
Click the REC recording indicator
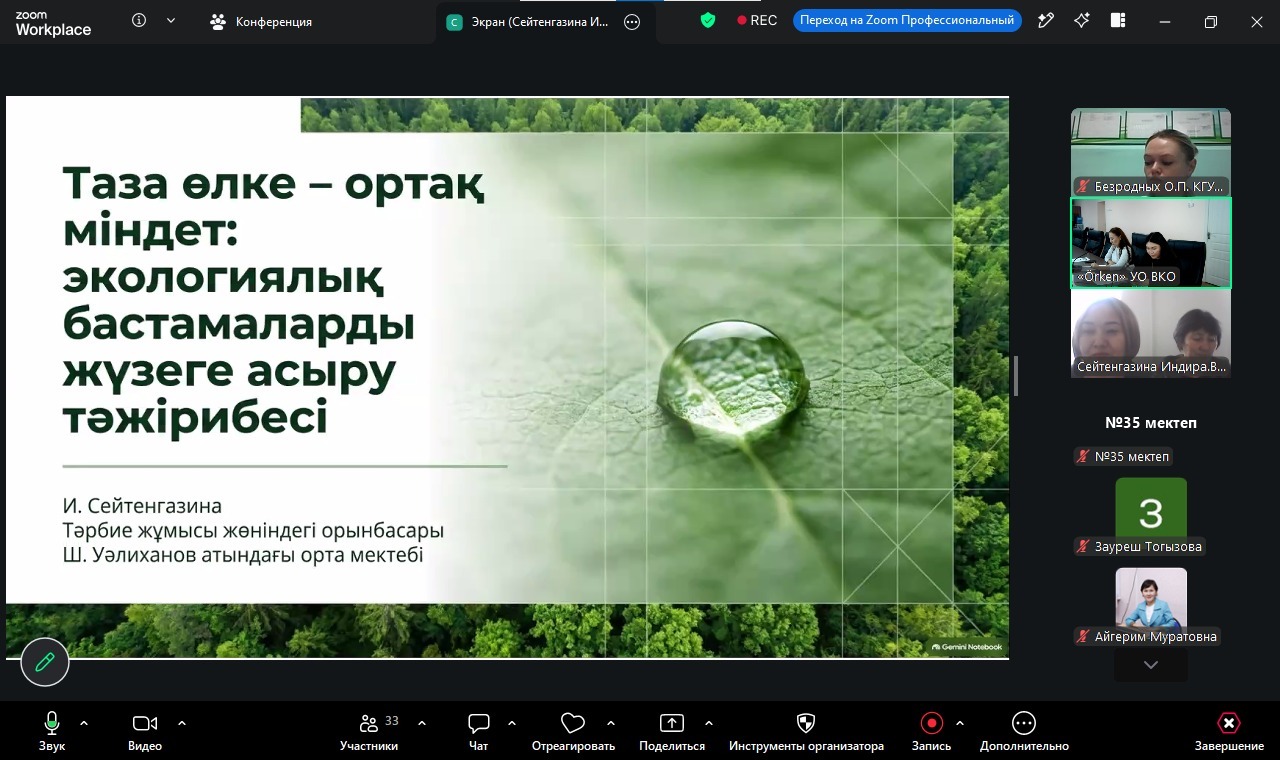(x=757, y=20)
